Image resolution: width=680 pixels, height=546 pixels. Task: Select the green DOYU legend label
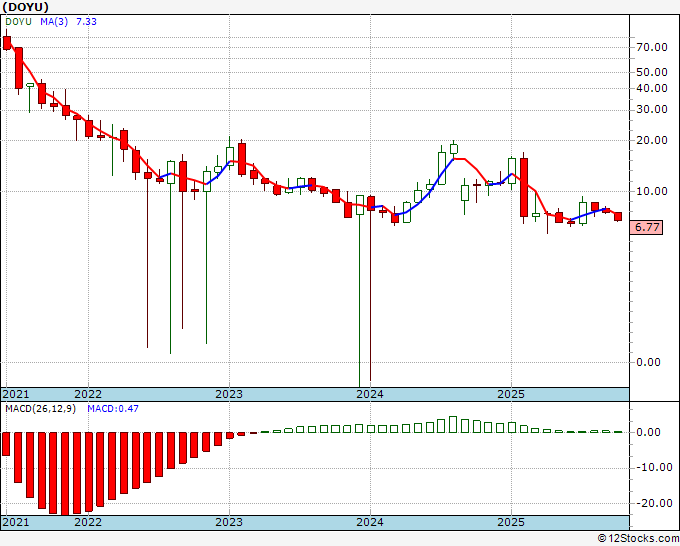point(18,22)
